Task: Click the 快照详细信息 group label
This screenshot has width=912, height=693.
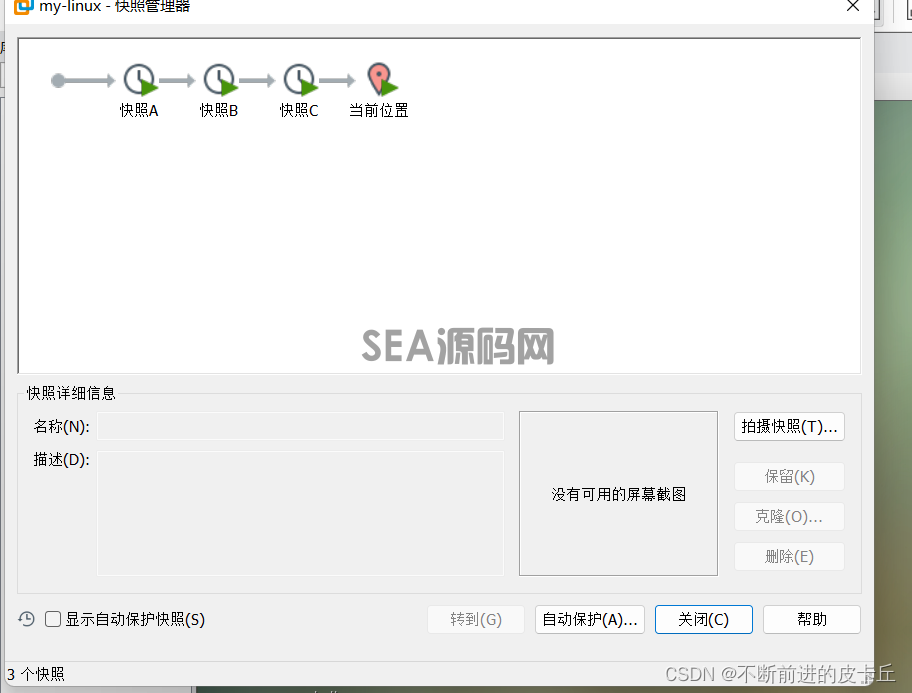Action: click(71, 393)
